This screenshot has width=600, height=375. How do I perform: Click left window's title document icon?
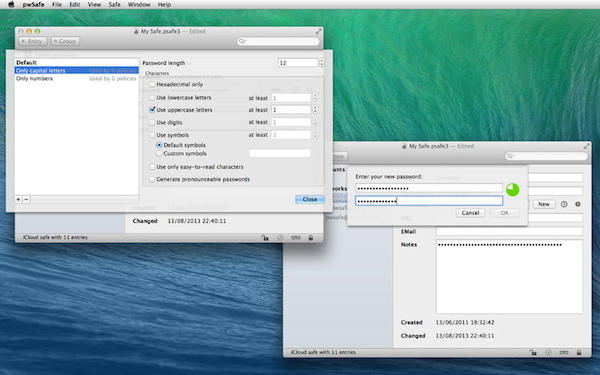(x=136, y=31)
